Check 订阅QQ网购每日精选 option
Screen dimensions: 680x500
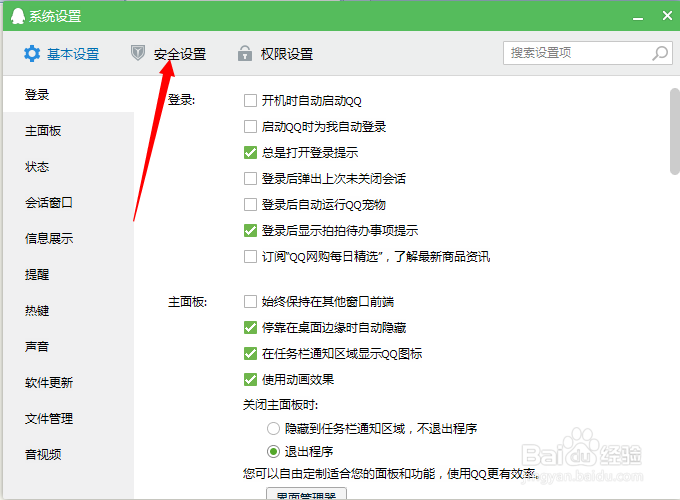[x=250, y=257]
